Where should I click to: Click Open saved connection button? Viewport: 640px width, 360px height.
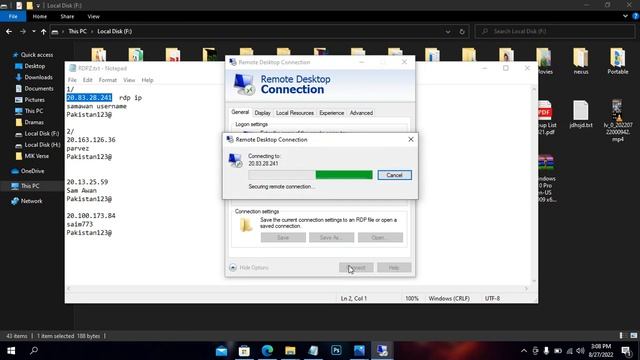tap(380, 238)
